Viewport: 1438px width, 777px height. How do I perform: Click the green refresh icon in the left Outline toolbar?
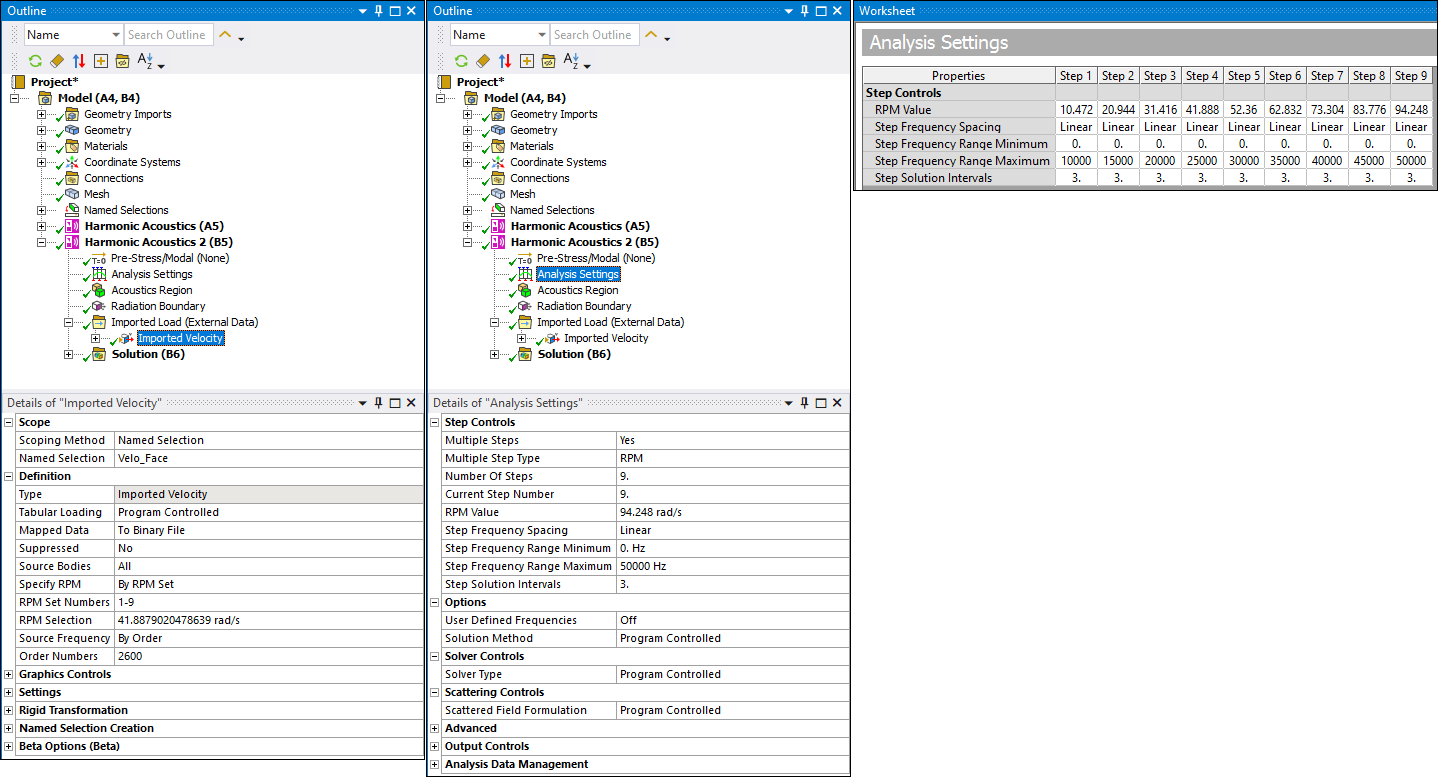click(x=35, y=61)
